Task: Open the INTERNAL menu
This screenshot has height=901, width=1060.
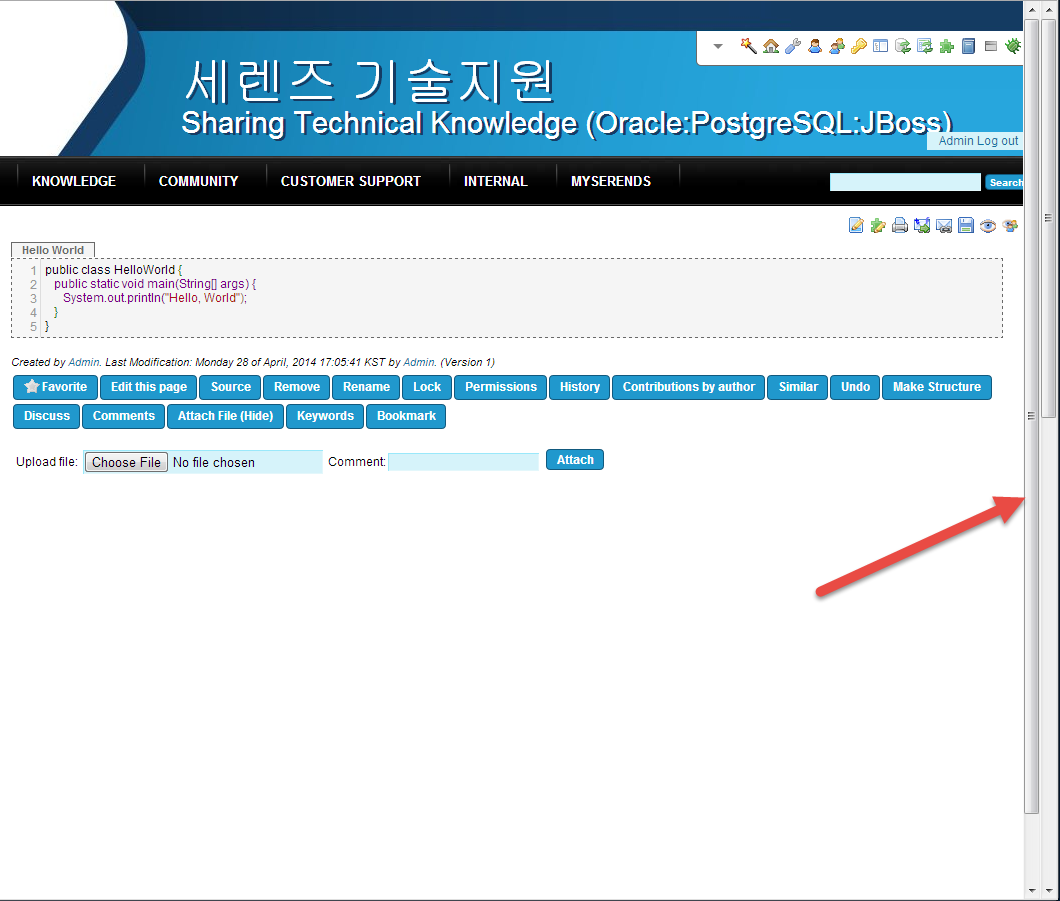Action: (495, 181)
